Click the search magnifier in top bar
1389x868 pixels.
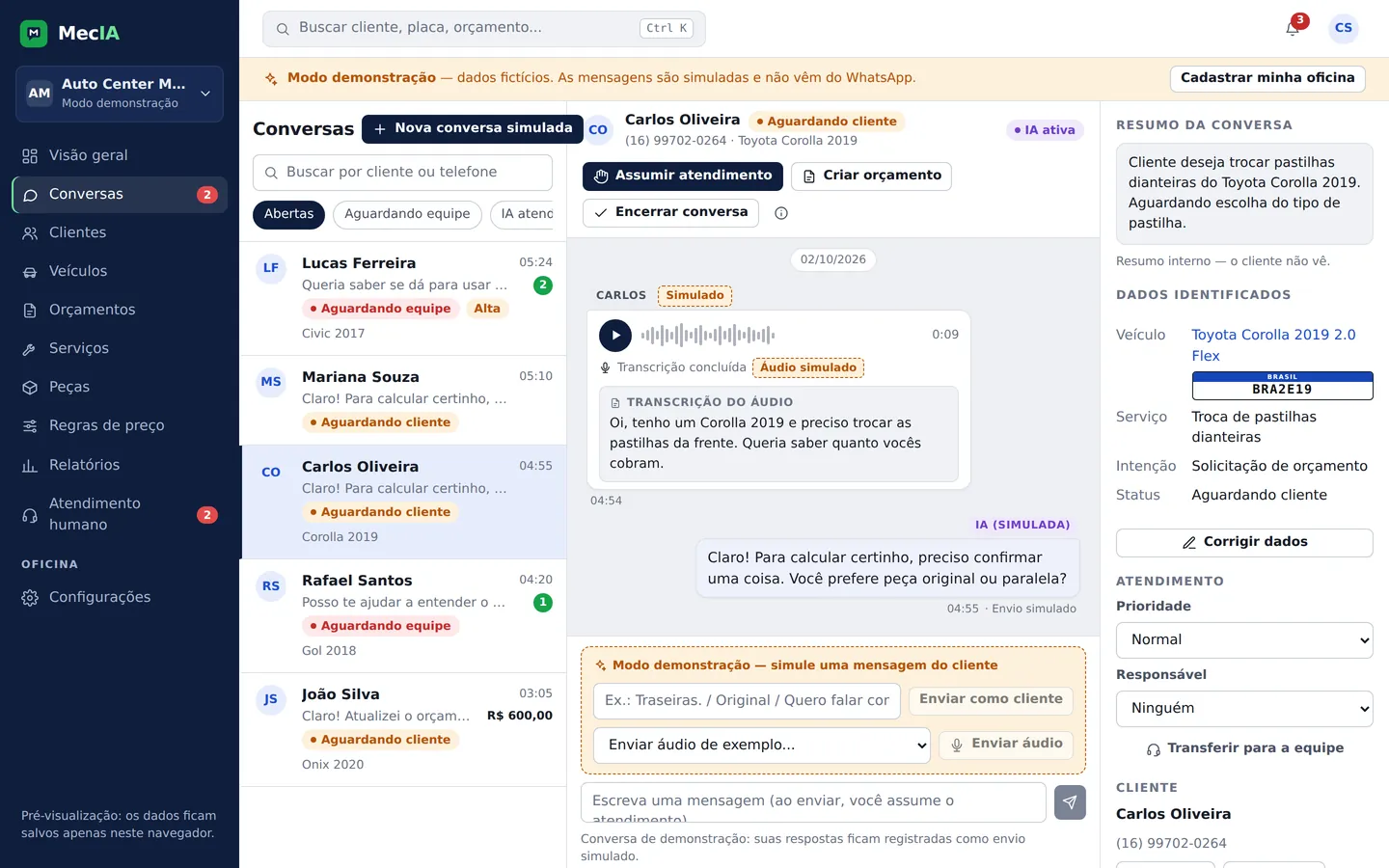[283, 29]
